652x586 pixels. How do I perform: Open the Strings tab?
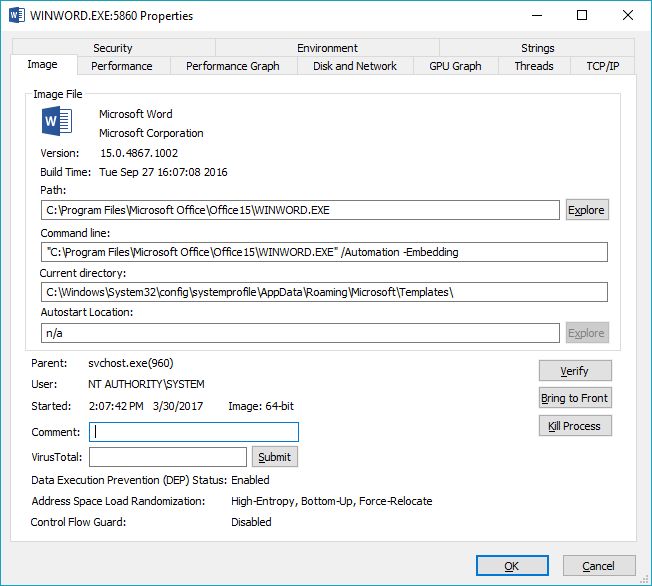point(537,48)
